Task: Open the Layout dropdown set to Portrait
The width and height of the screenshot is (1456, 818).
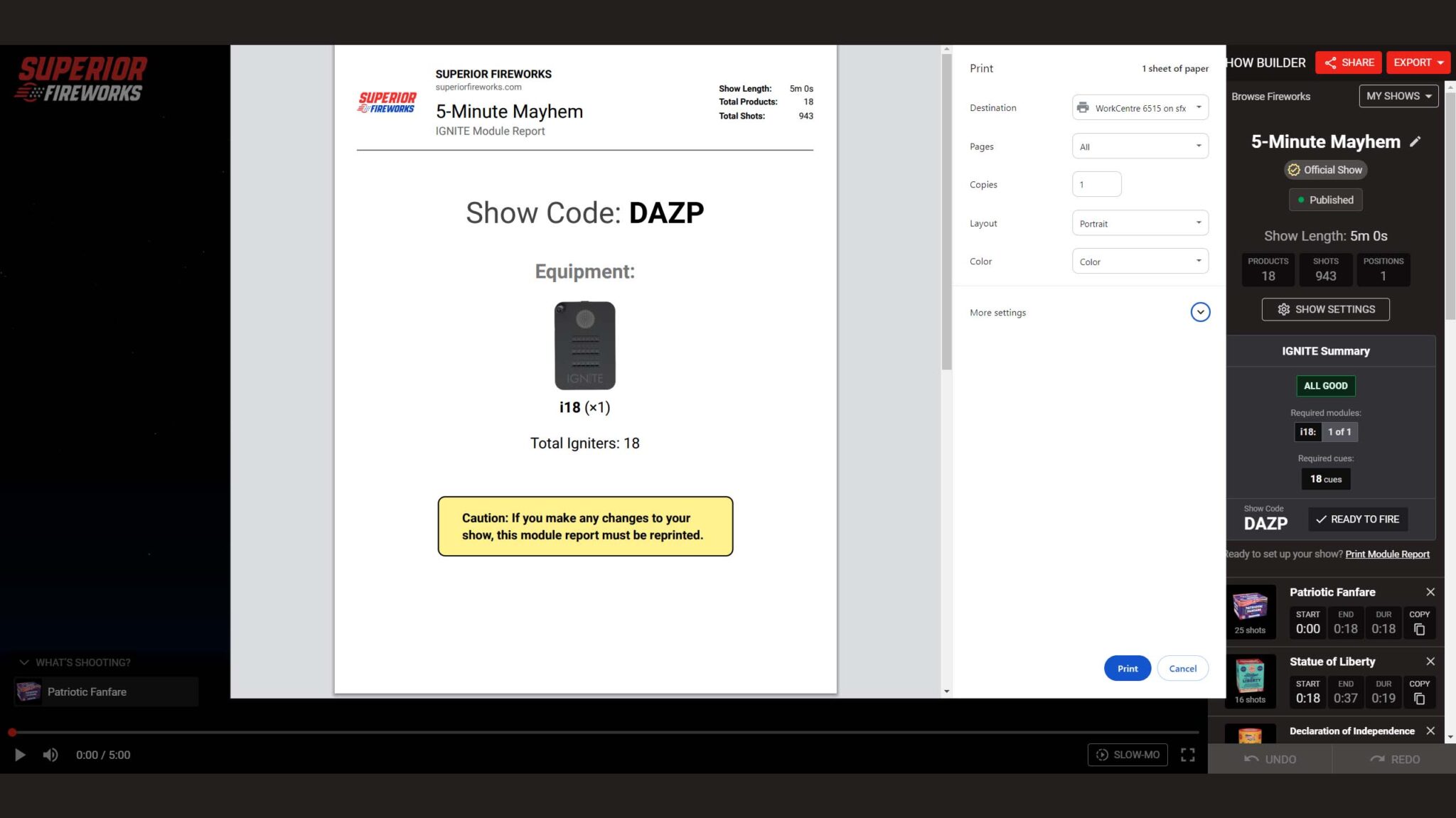Action: point(1140,223)
